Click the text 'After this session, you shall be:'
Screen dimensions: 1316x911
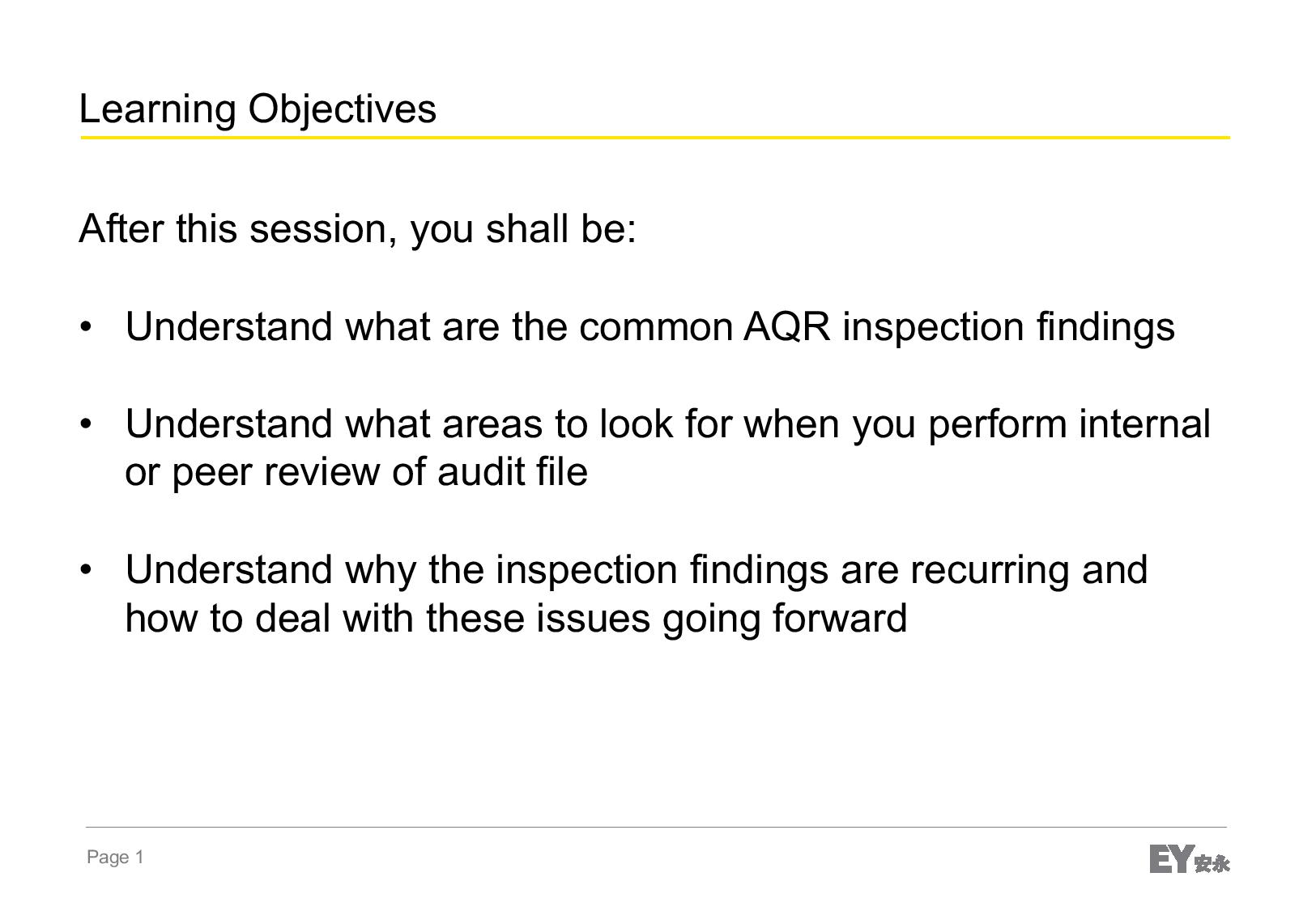[358, 229]
